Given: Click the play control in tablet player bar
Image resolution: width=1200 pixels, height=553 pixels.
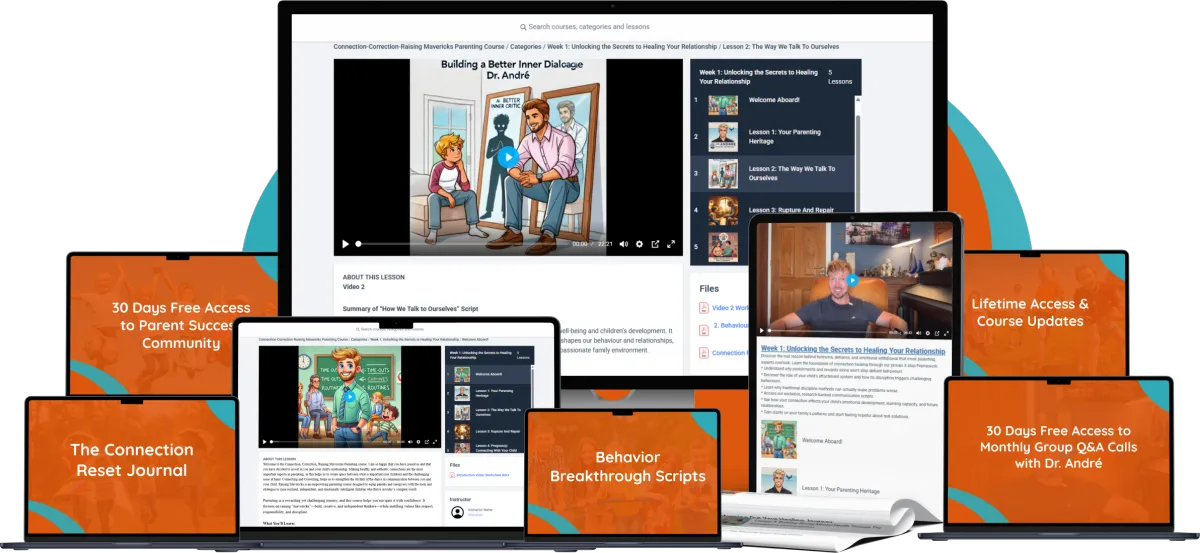Looking at the screenshot, I should coord(762,331).
